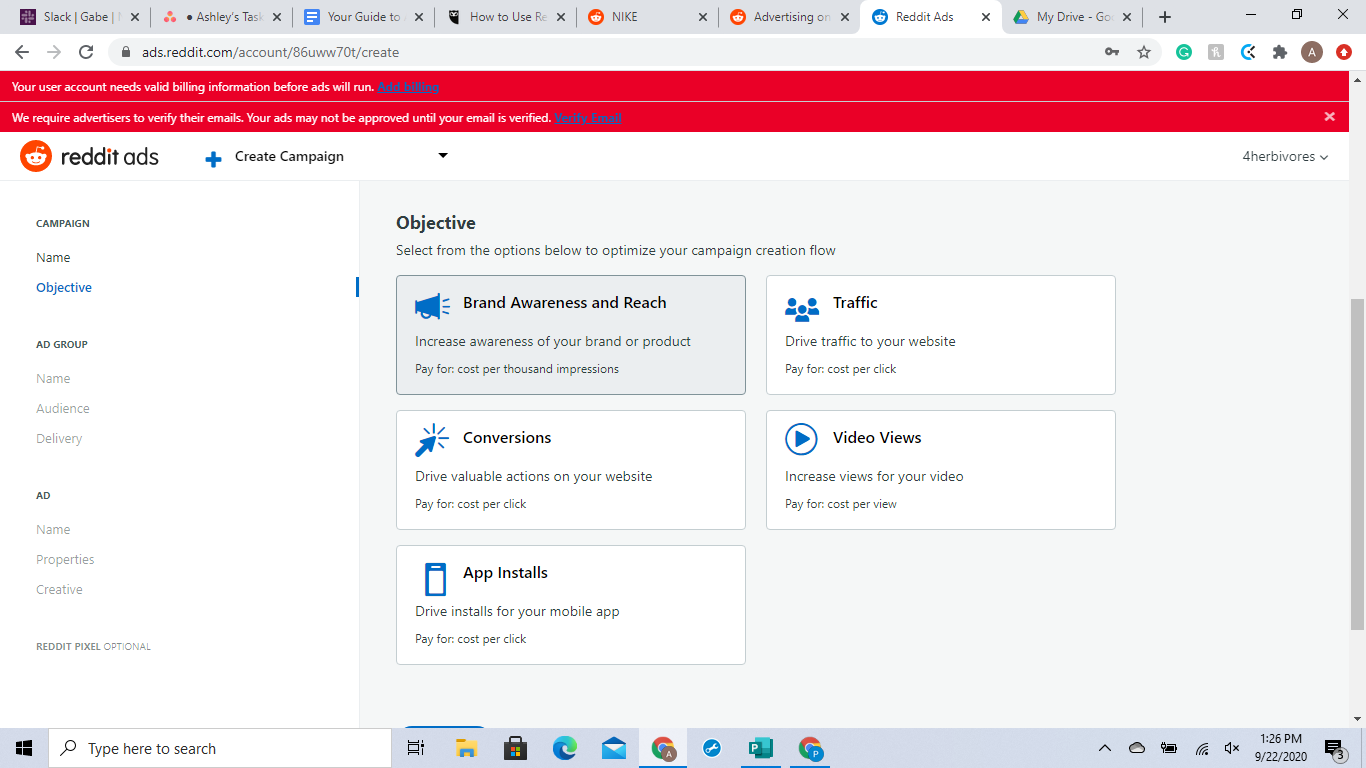Close the Reddit Ads browser tab
1366x768 pixels.
click(986, 17)
